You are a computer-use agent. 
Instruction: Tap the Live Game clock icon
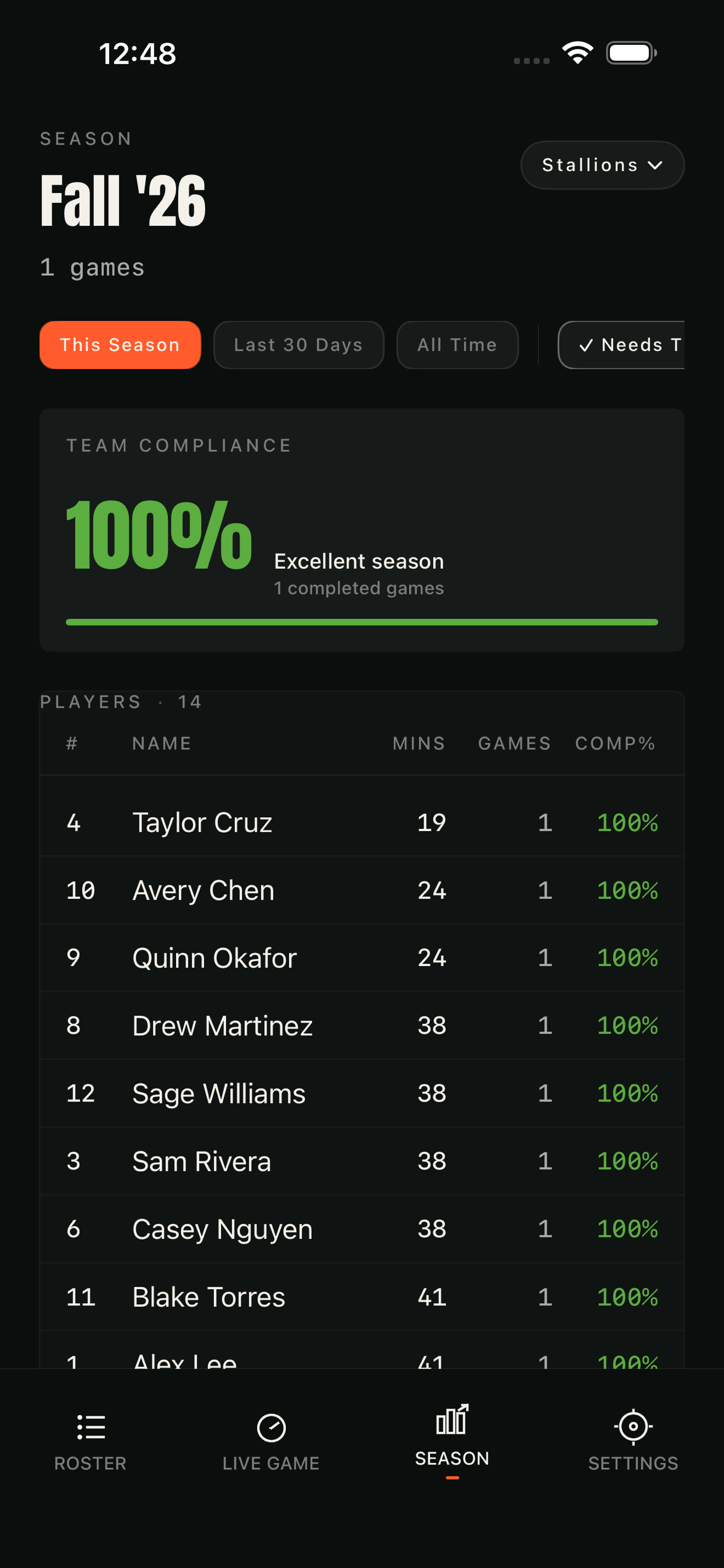click(x=271, y=1427)
